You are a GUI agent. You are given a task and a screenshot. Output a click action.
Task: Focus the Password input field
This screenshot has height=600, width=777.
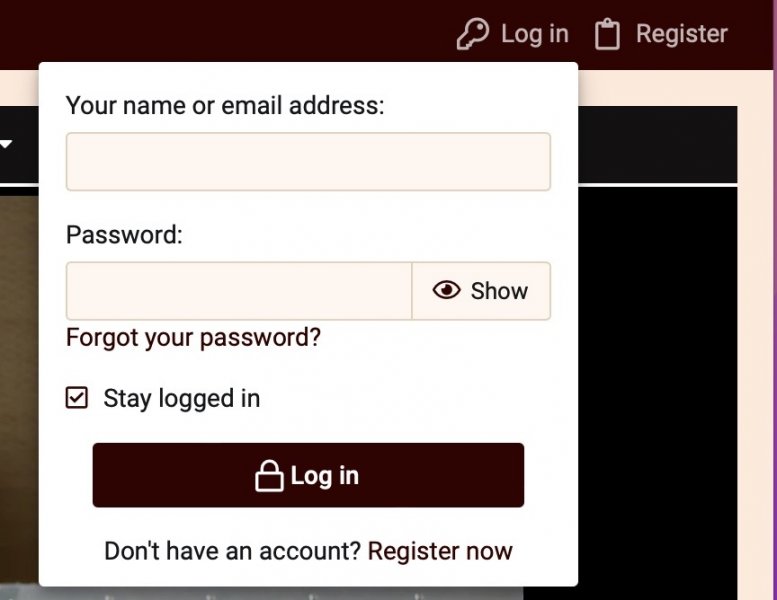(x=239, y=291)
